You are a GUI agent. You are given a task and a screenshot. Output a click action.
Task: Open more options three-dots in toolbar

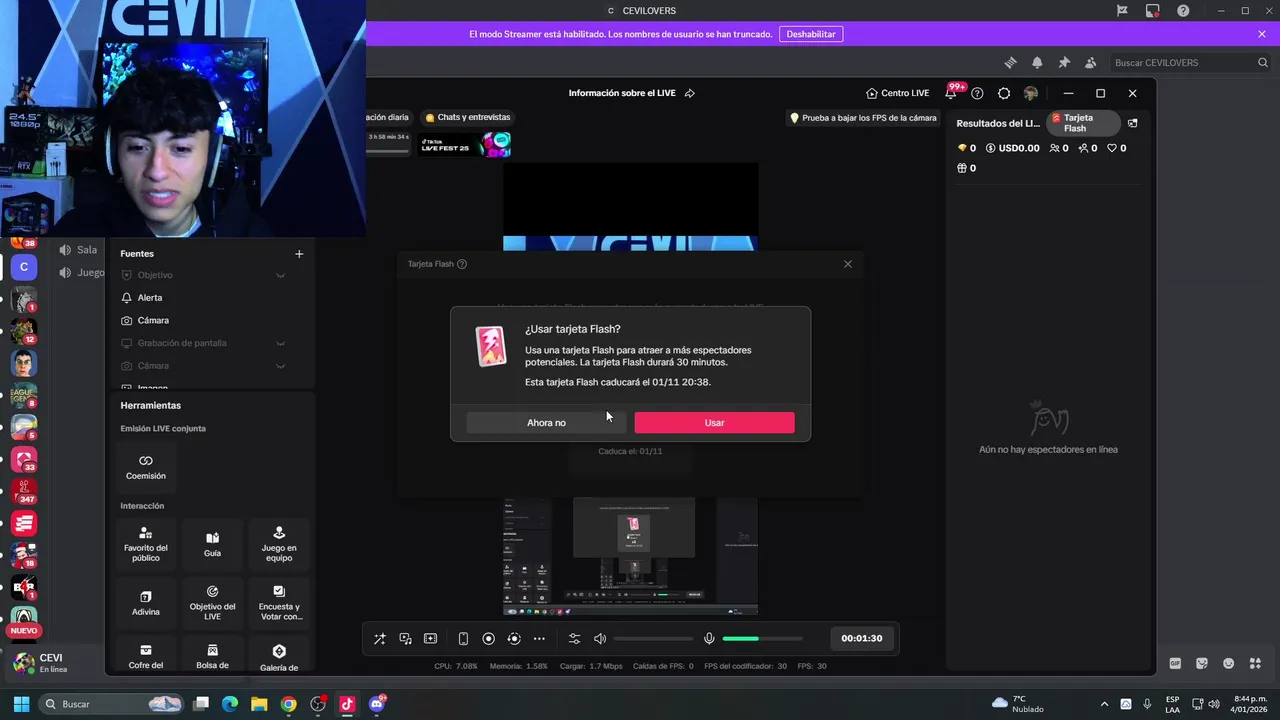pyautogui.click(x=539, y=639)
